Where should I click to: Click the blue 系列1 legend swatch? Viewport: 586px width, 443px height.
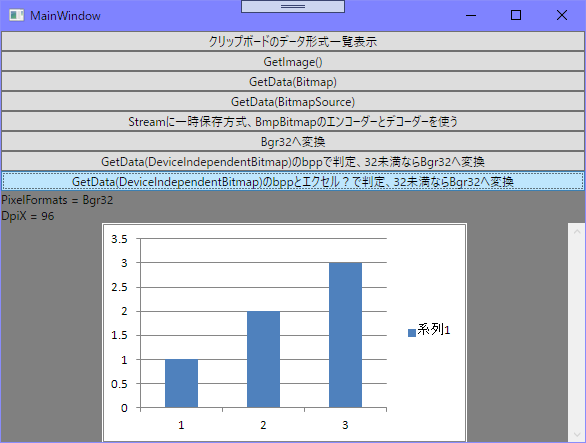click(412, 333)
